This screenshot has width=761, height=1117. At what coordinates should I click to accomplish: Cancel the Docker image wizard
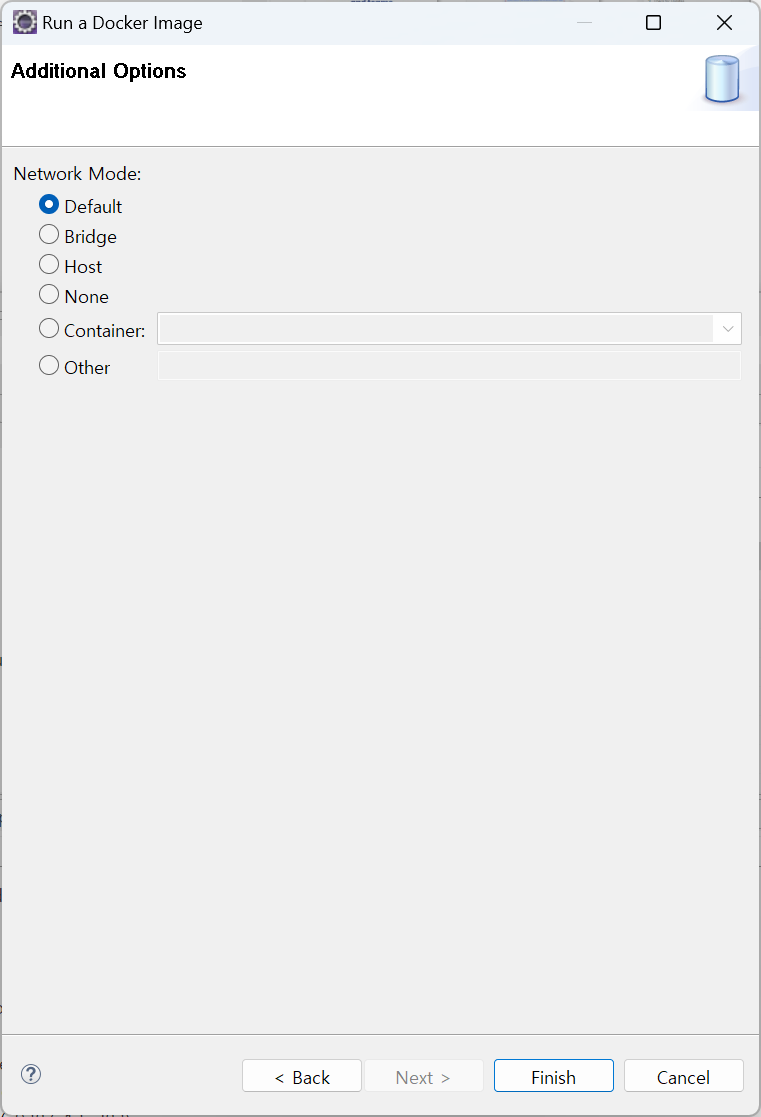[683, 1077]
